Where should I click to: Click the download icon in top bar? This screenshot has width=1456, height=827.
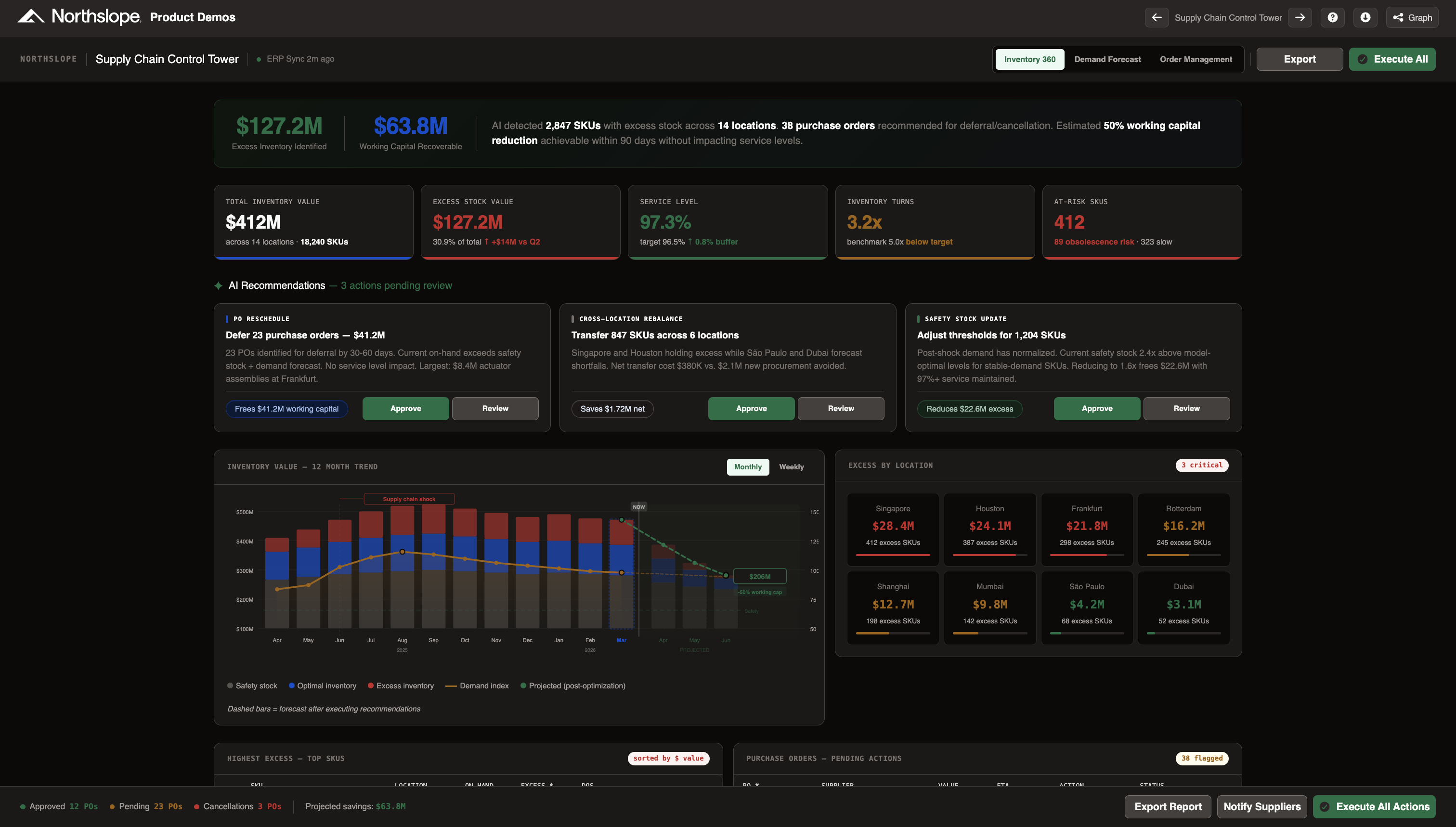[1365, 18]
